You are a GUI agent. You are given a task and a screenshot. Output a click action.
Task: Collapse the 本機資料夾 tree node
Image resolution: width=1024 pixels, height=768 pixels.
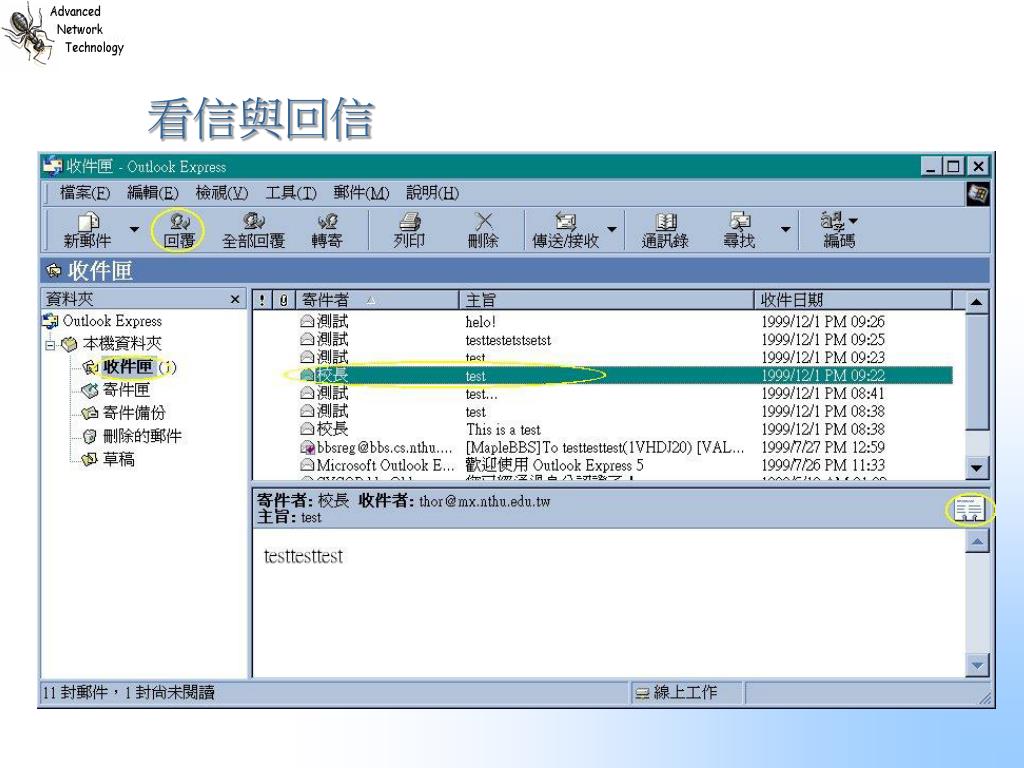(x=50, y=344)
